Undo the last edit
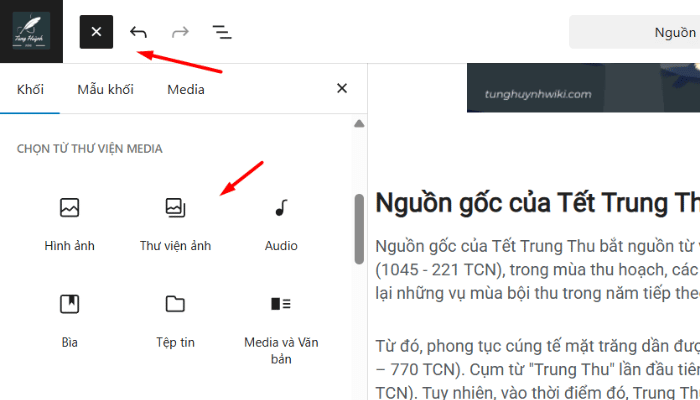This screenshot has width=700, height=400. click(x=138, y=32)
